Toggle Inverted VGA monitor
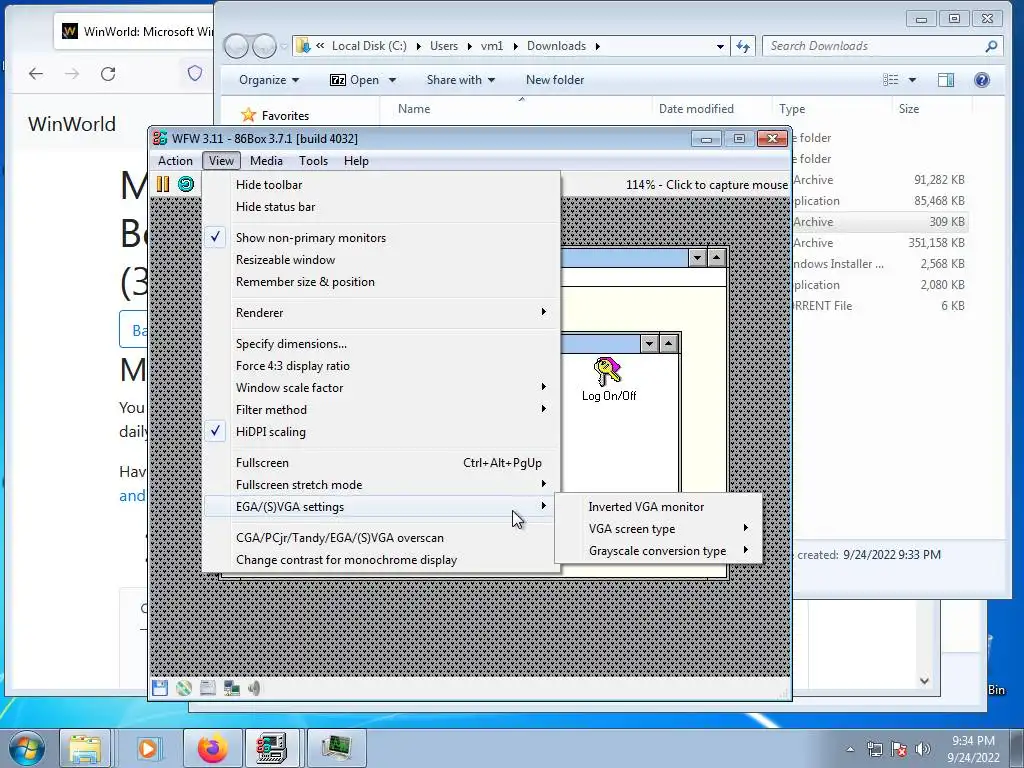The width and height of the screenshot is (1024, 768). point(658,507)
